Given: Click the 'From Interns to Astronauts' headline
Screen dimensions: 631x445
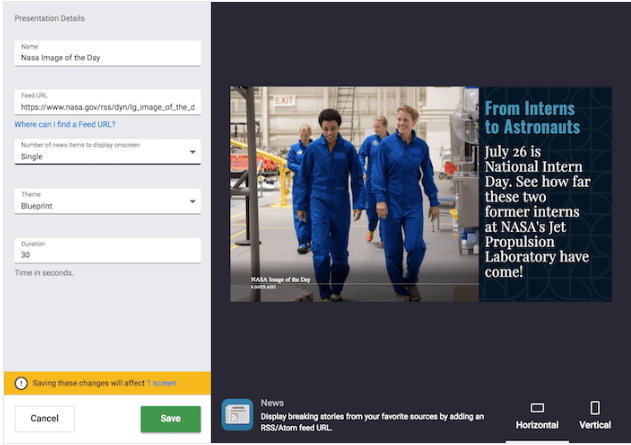Looking at the screenshot, I should click(532, 117).
